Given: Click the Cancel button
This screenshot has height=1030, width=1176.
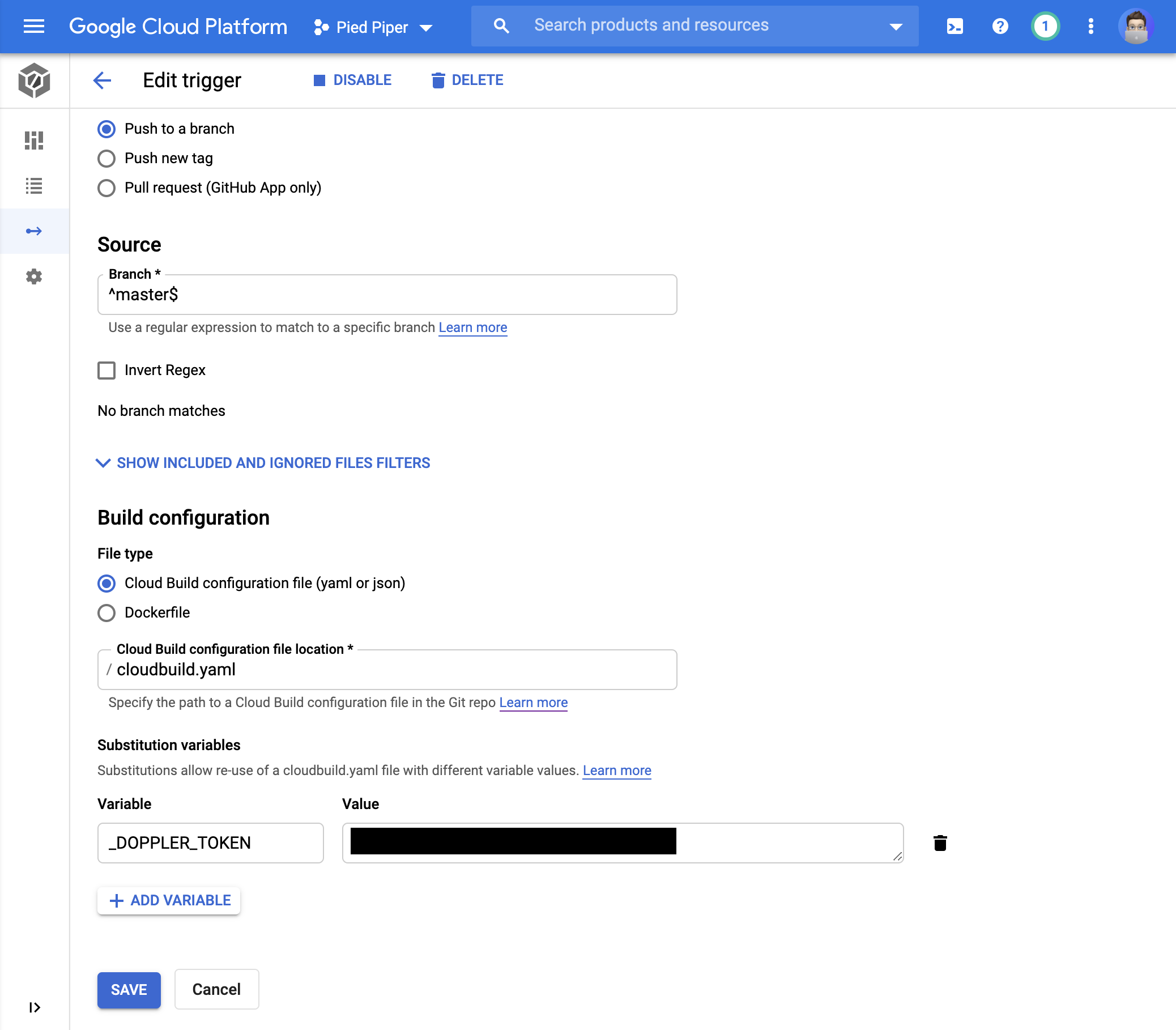Looking at the screenshot, I should click(x=216, y=989).
